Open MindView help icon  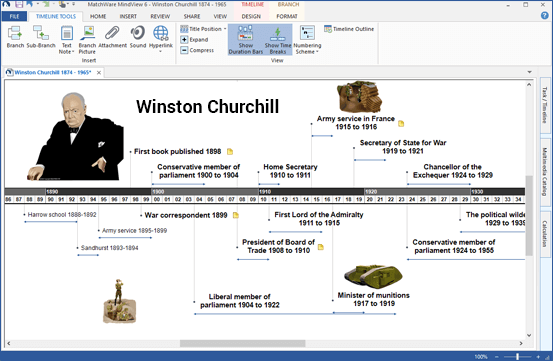click(x=545, y=16)
